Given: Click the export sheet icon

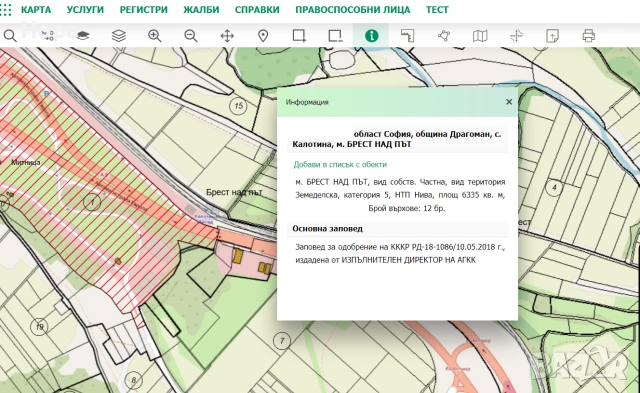Looking at the screenshot, I should tap(552, 36).
